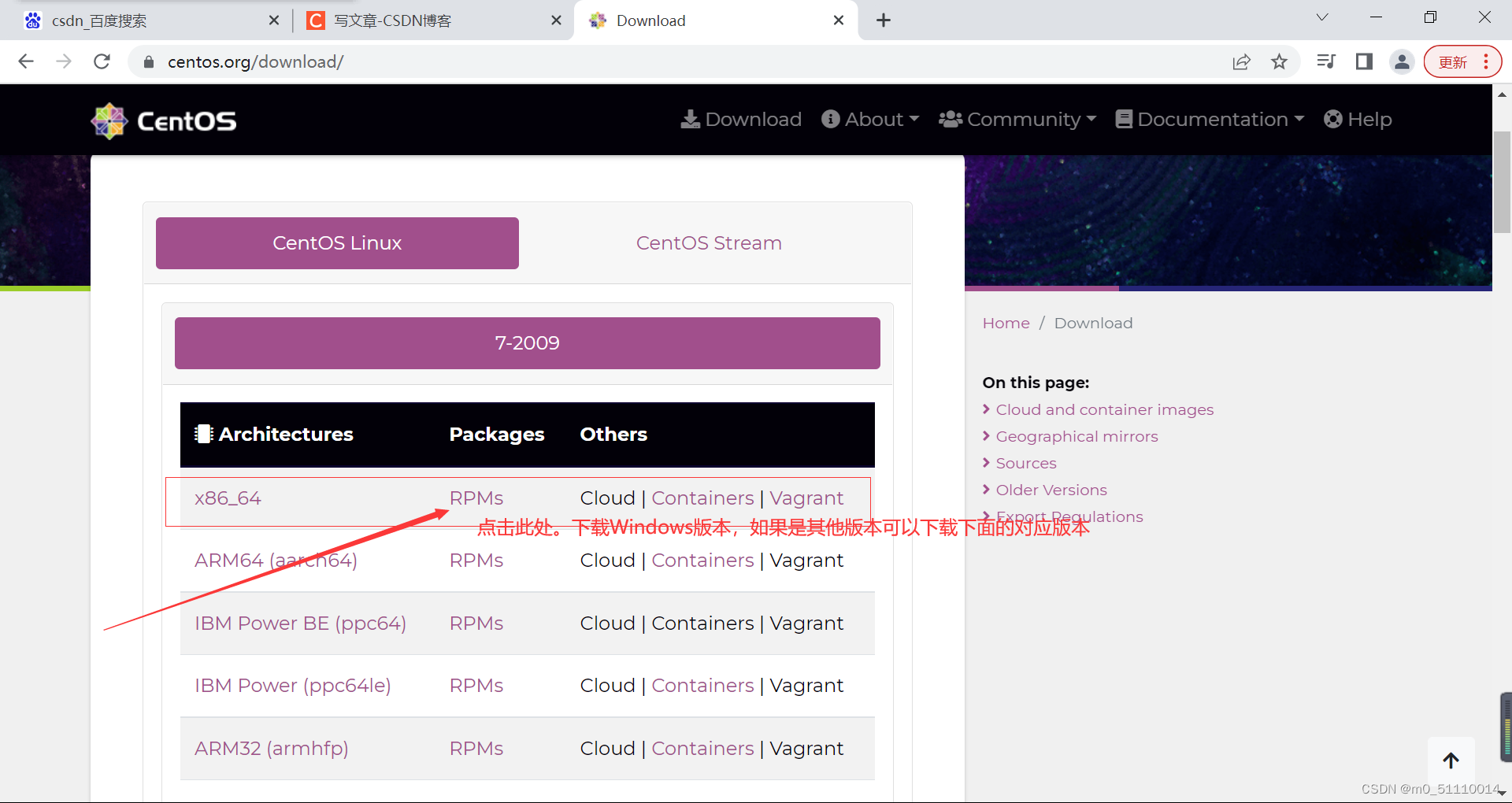Select the CentOS Stream tab

tap(709, 243)
